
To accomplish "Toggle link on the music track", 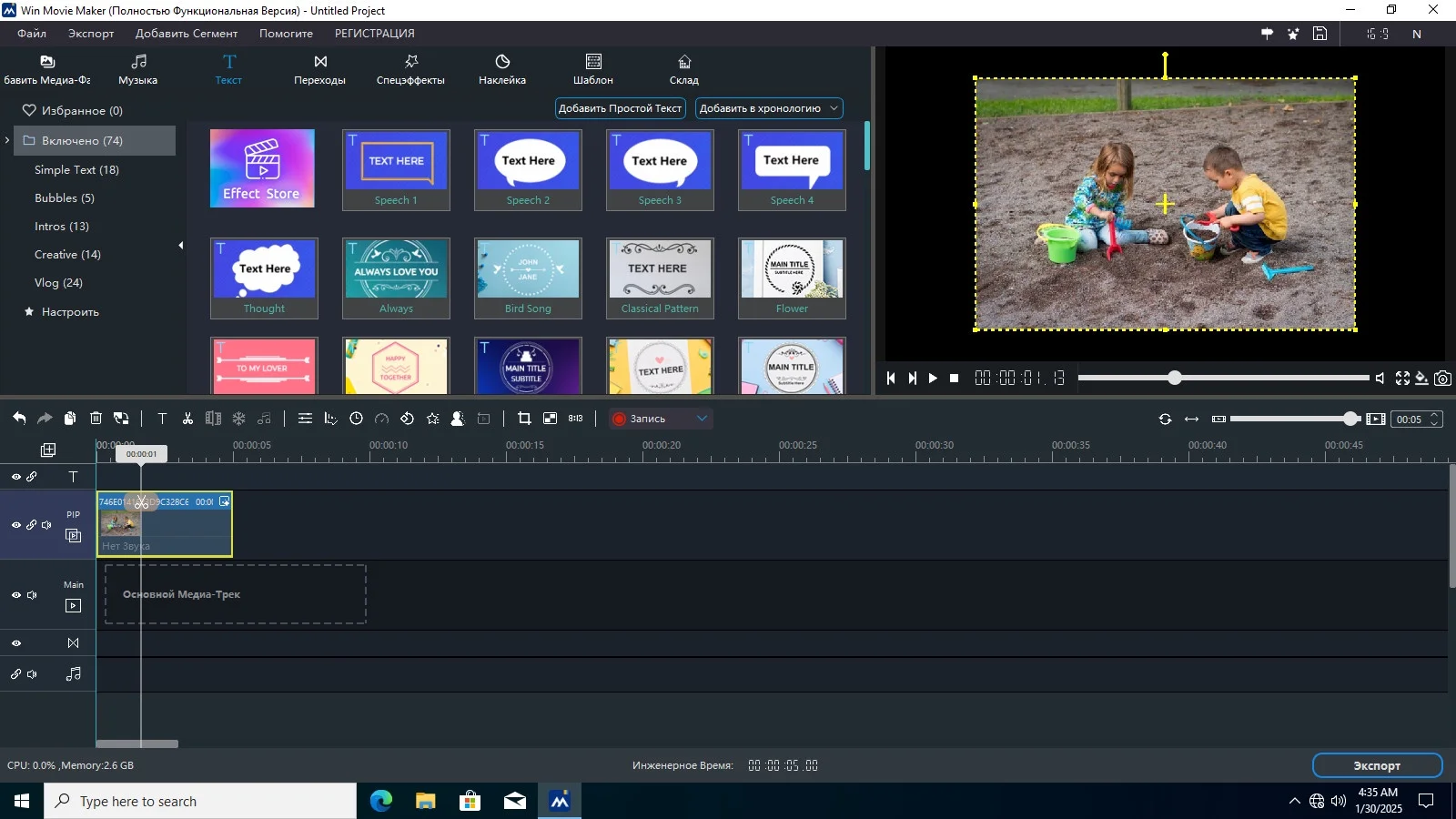I will click(x=15, y=674).
